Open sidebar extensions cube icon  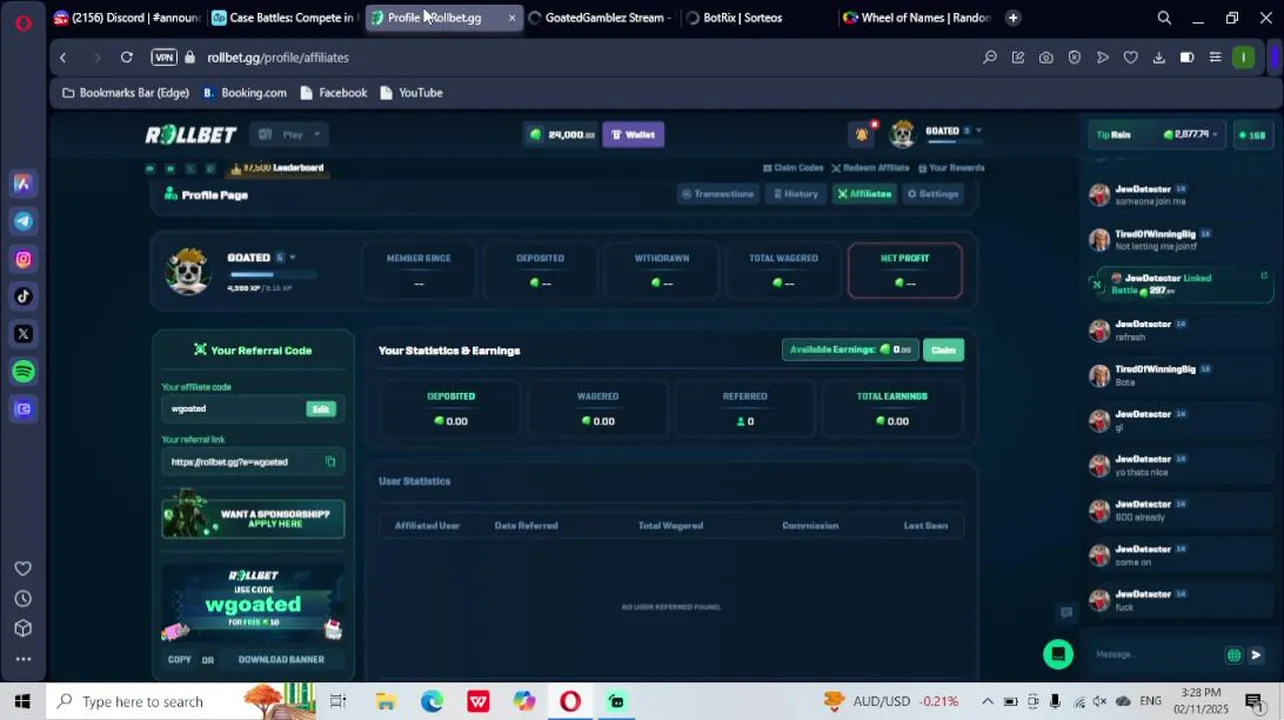(x=23, y=629)
